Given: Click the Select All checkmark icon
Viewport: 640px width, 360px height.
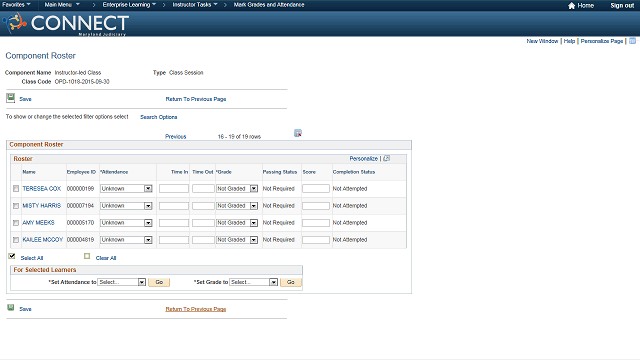Looking at the screenshot, I should click(12, 256).
